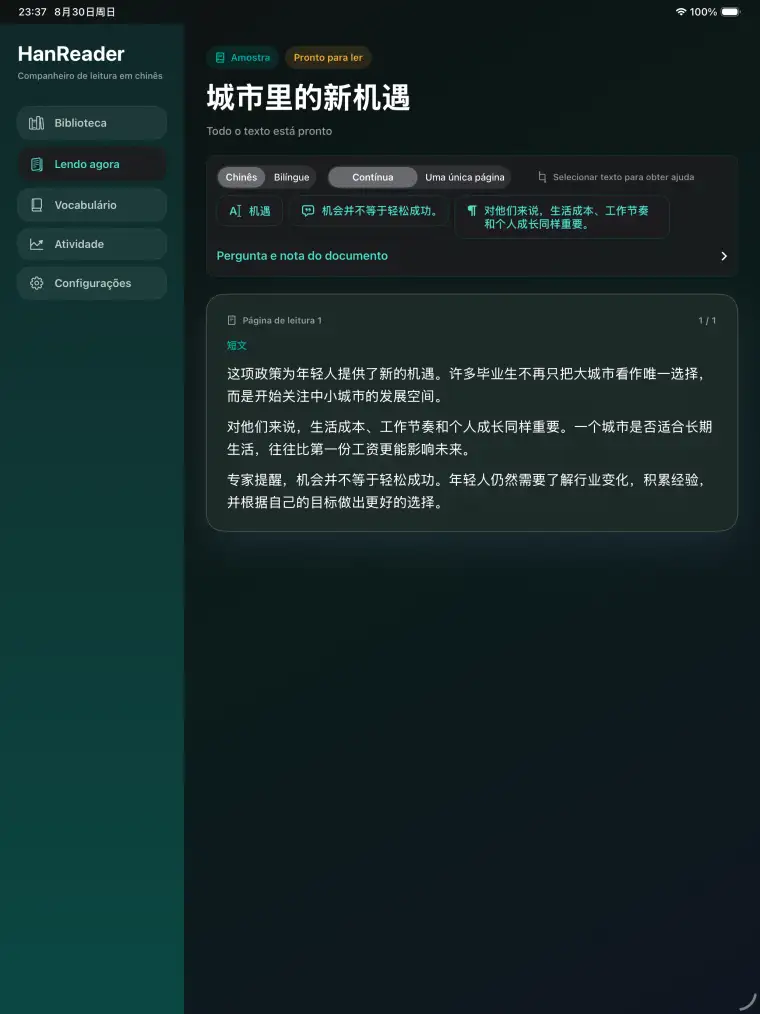Expand Pergunta e nota do documento chevron
This screenshot has width=760, height=1014.
coord(724,256)
